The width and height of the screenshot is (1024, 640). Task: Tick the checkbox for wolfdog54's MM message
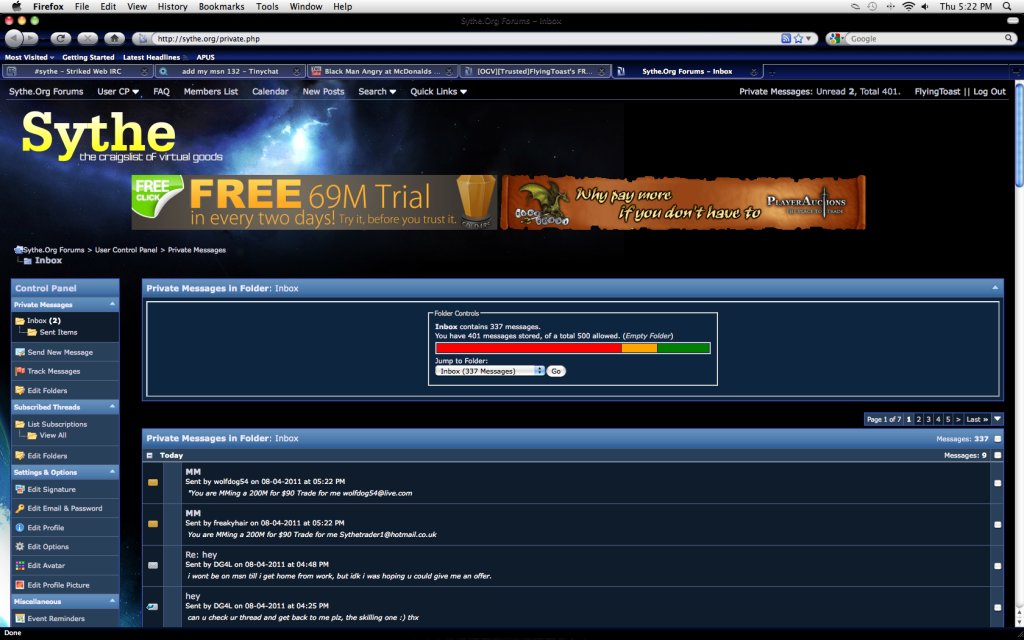pyautogui.click(x=997, y=483)
